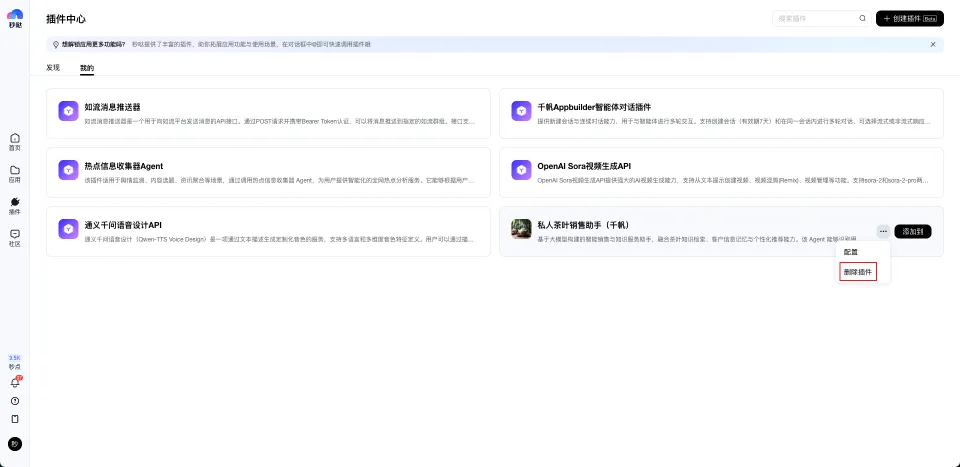Viewport: 960px width, 467px height.
Task: Open the 如流消息推送器 plugin title
Action: [x=113, y=106]
